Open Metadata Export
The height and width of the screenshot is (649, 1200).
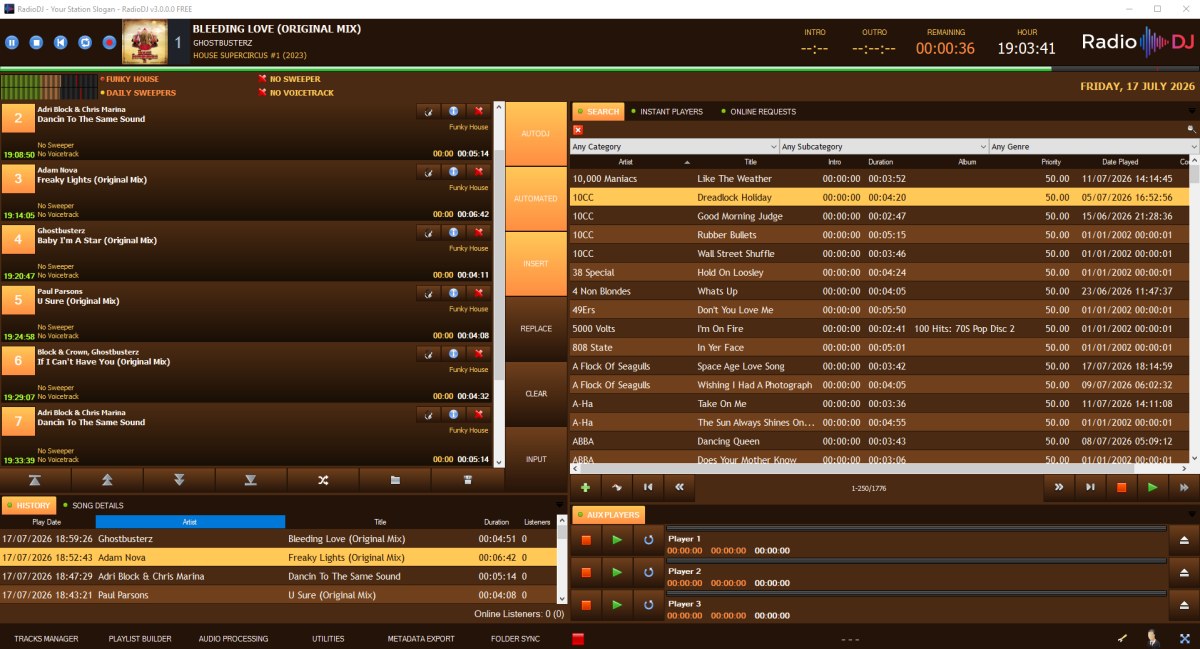click(421, 639)
